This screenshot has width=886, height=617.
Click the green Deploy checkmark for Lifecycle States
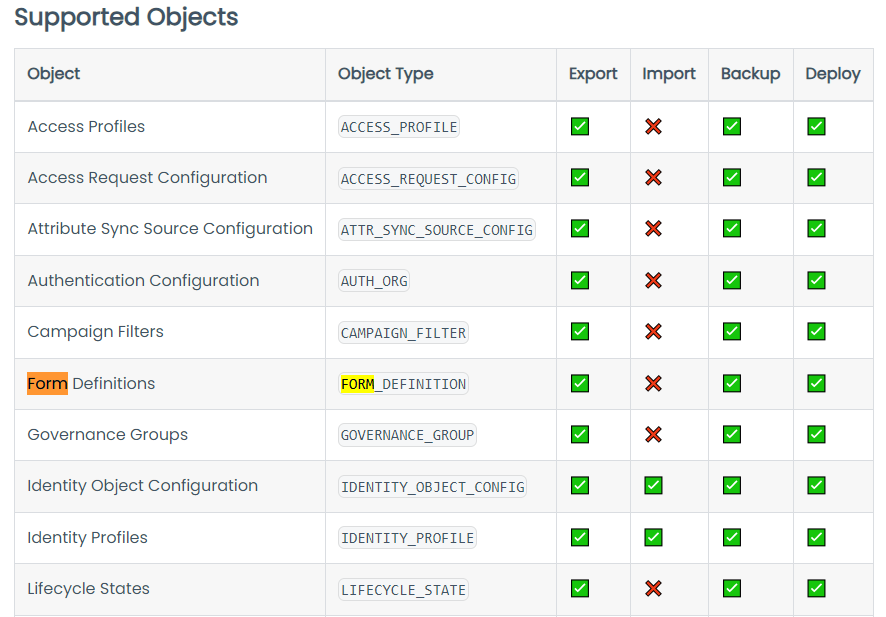tap(816, 589)
